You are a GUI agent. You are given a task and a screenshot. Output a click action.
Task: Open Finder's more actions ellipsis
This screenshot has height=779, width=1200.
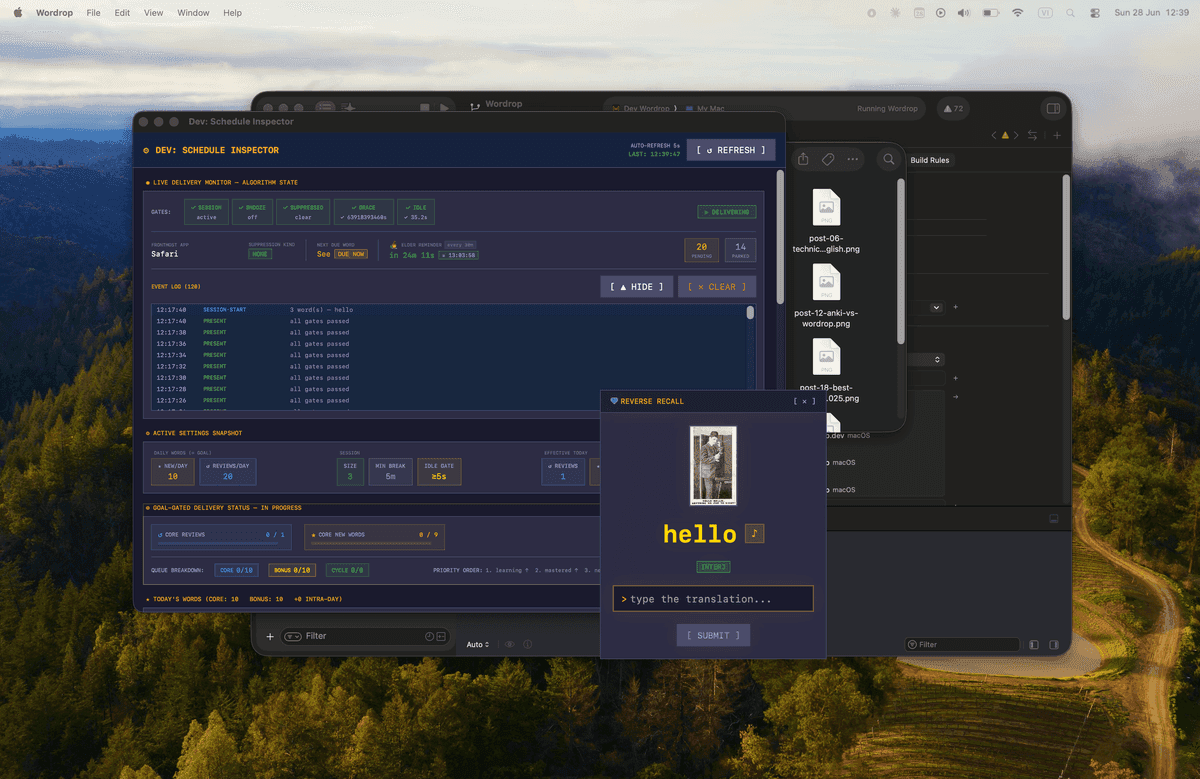853,159
